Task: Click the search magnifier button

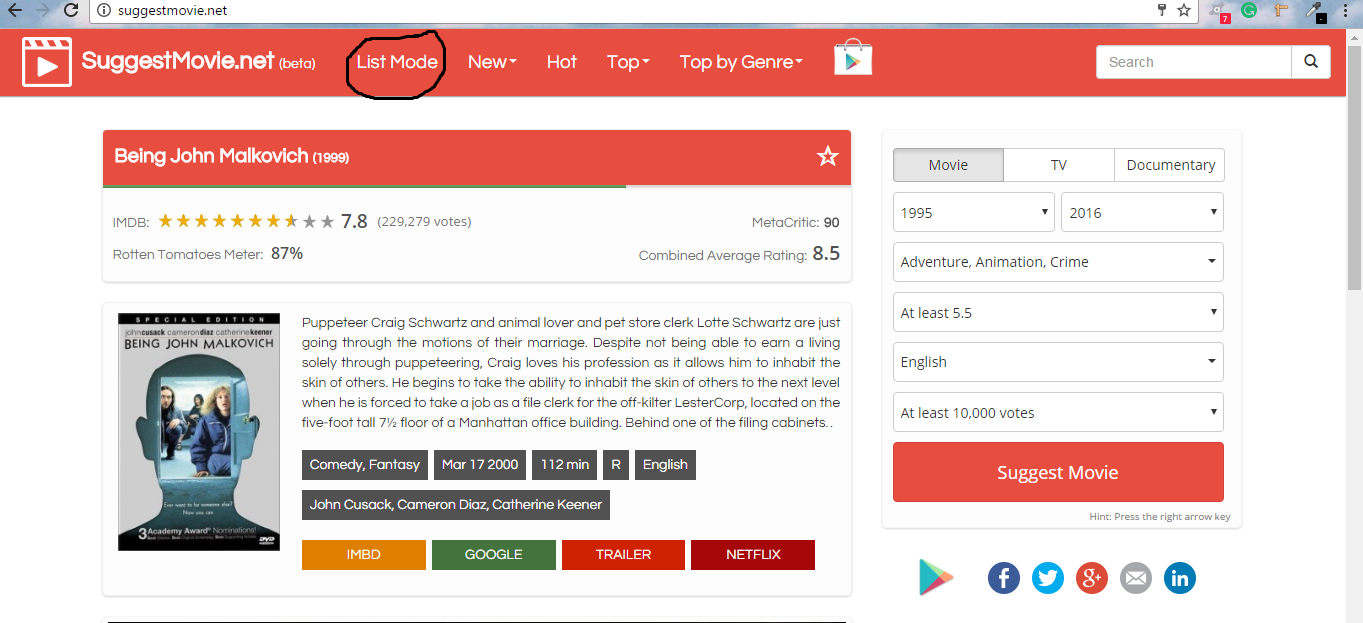Action: click(1311, 62)
